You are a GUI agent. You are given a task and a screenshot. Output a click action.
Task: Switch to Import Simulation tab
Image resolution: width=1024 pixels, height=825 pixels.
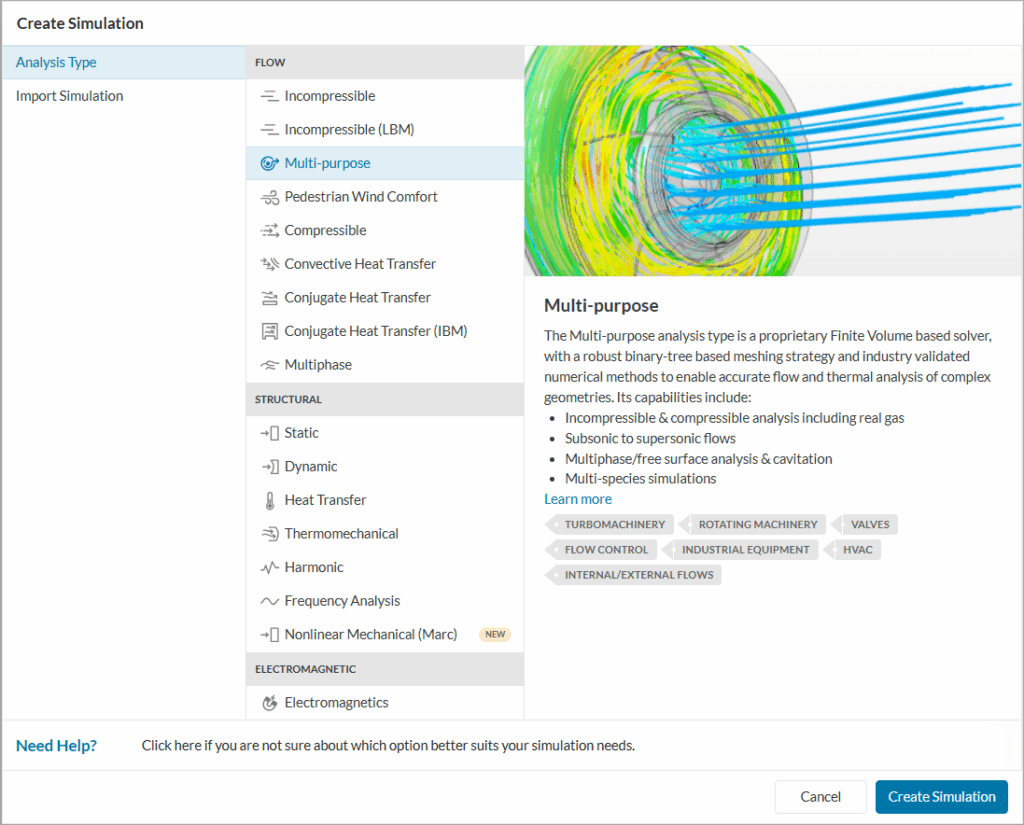tap(69, 96)
